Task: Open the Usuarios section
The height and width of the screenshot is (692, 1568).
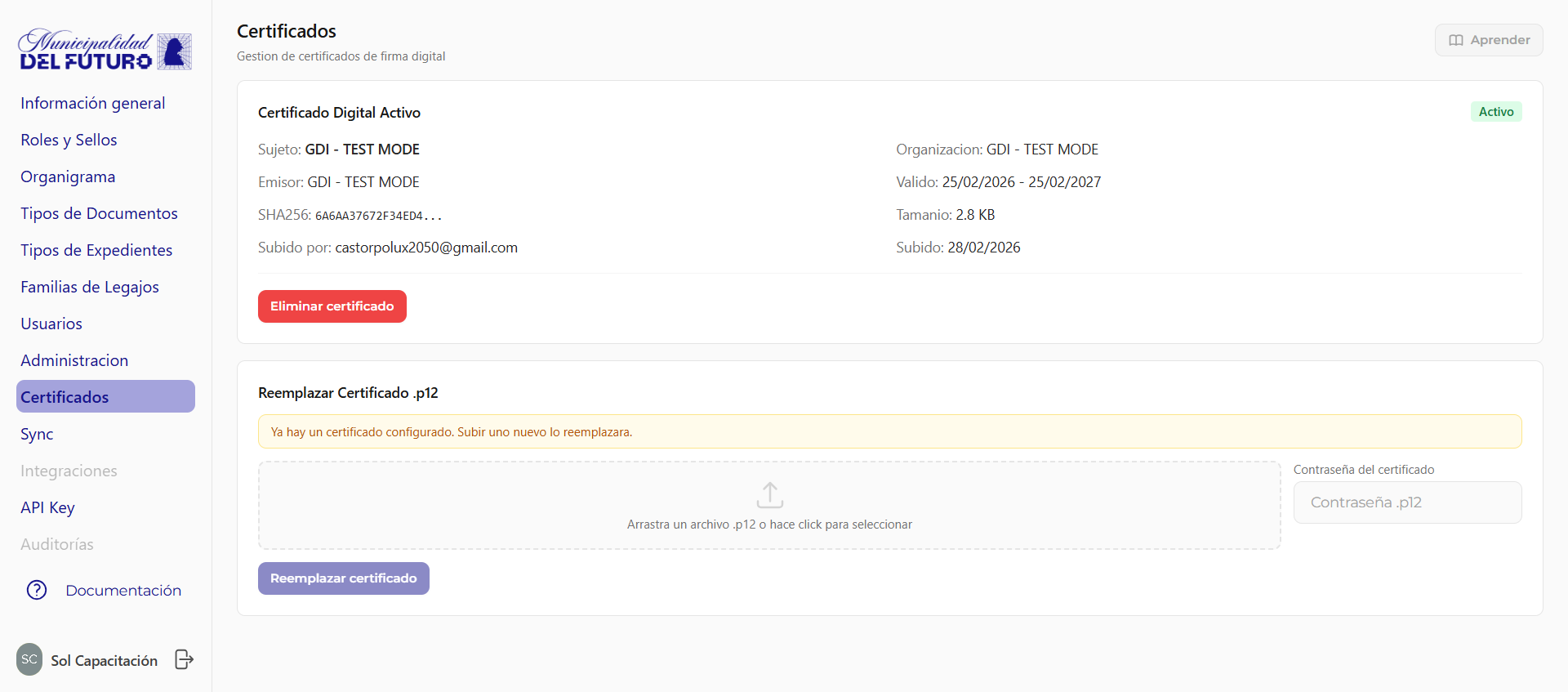Action: coord(51,324)
